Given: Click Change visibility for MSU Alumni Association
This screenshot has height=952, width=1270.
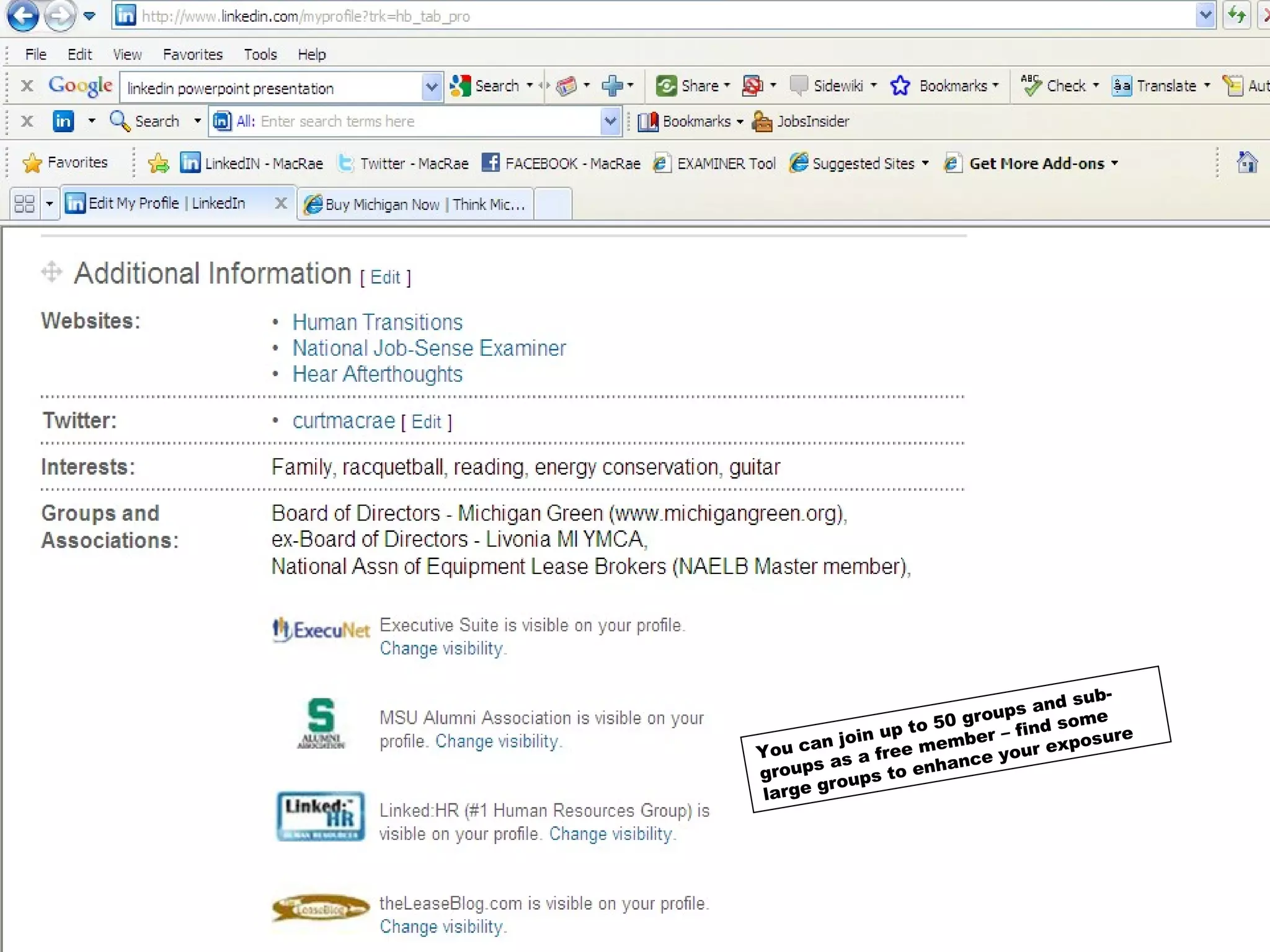Looking at the screenshot, I should [x=496, y=741].
